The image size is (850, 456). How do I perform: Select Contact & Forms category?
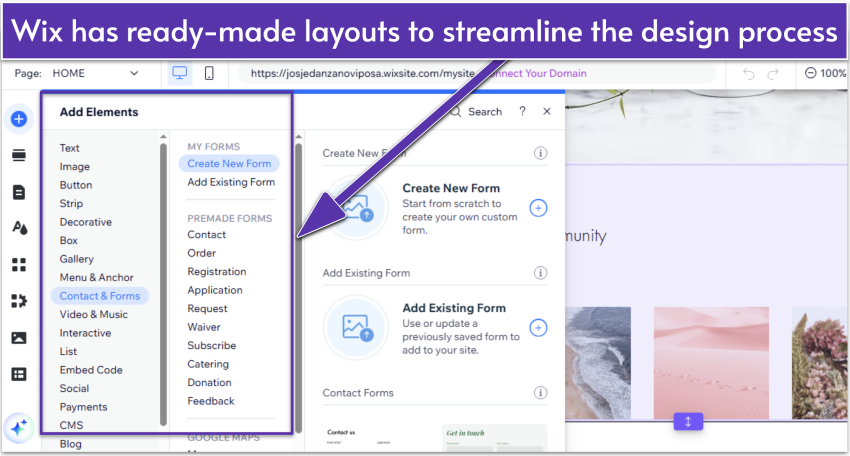pyautogui.click(x=100, y=296)
